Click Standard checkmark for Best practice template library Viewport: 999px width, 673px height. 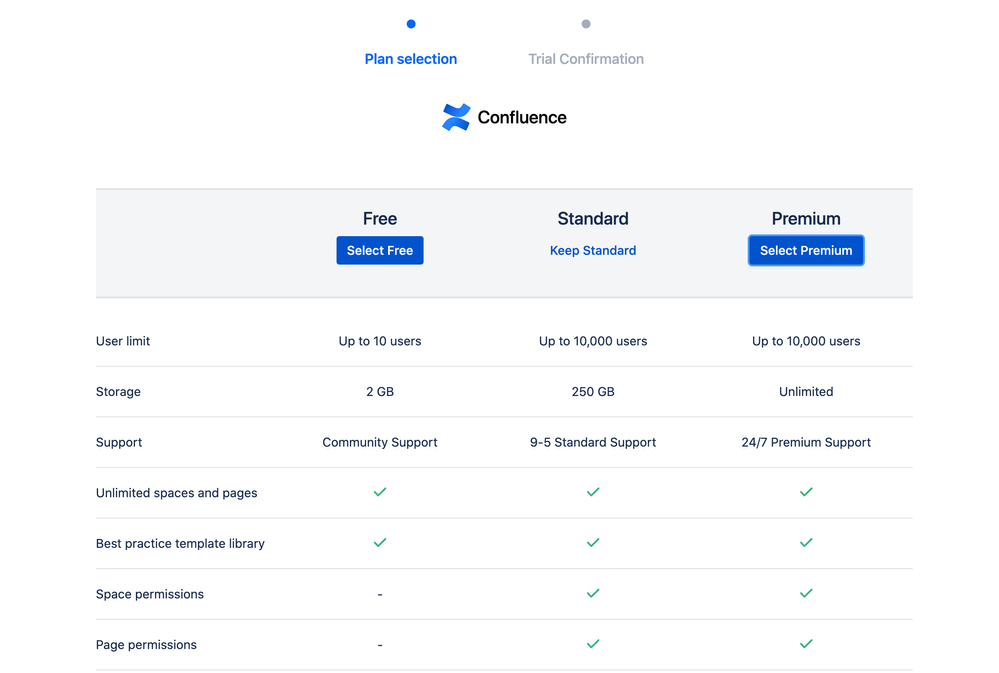593,542
